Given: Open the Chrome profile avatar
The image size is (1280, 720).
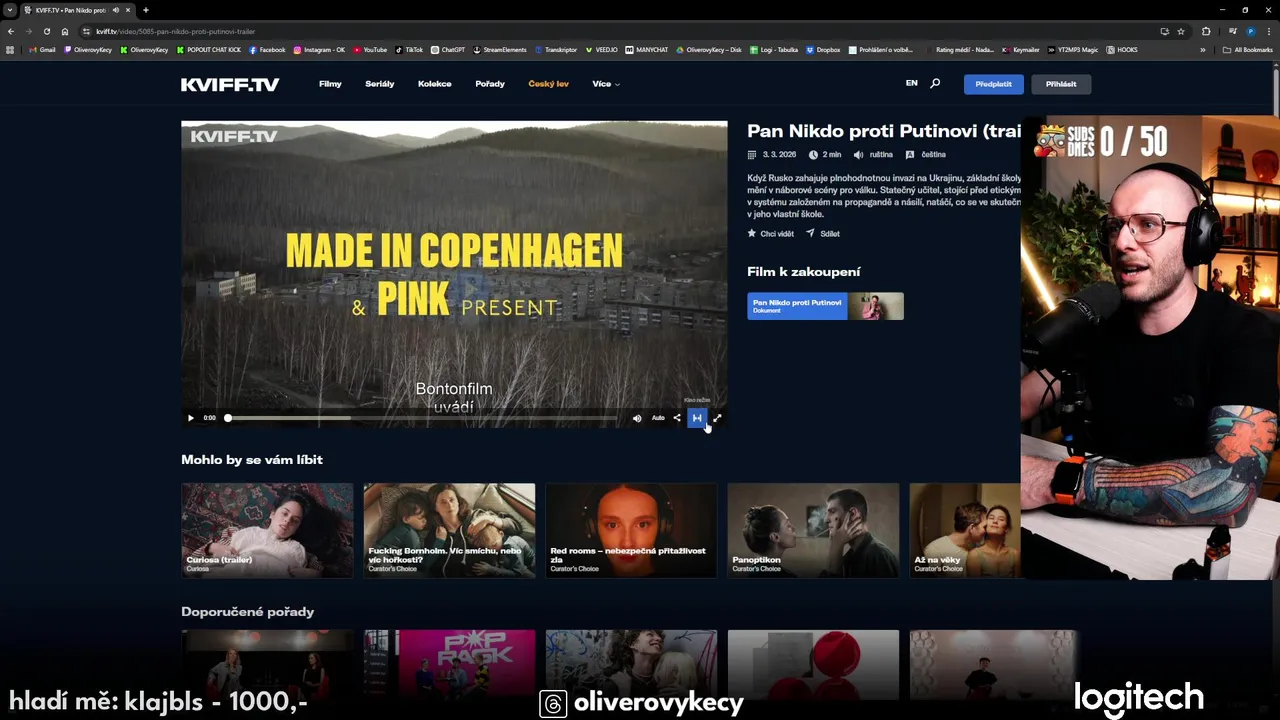Looking at the screenshot, I should pyautogui.click(x=1251, y=31).
